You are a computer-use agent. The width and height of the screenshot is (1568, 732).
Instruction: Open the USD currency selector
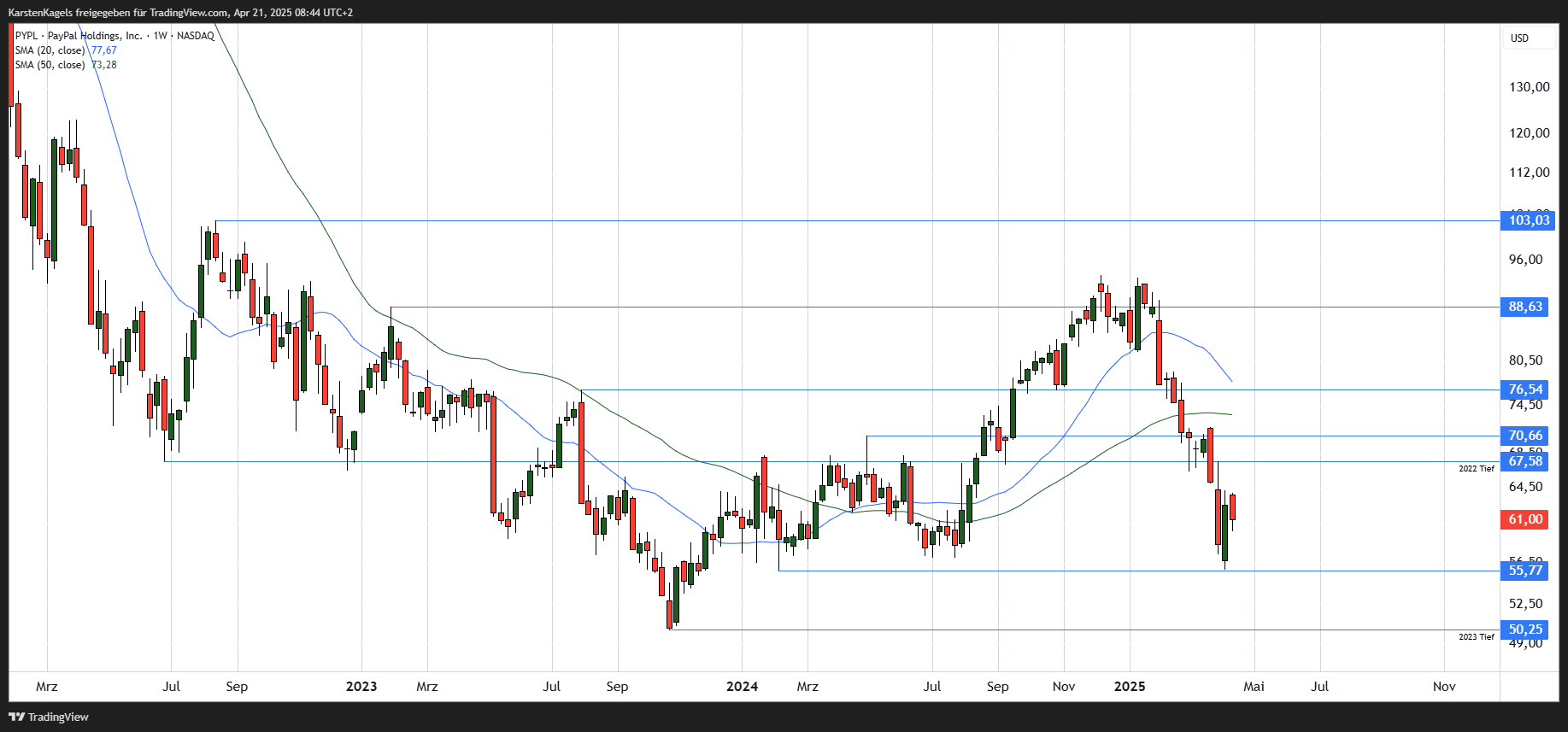pyautogui.click(x=1519, y=38)
